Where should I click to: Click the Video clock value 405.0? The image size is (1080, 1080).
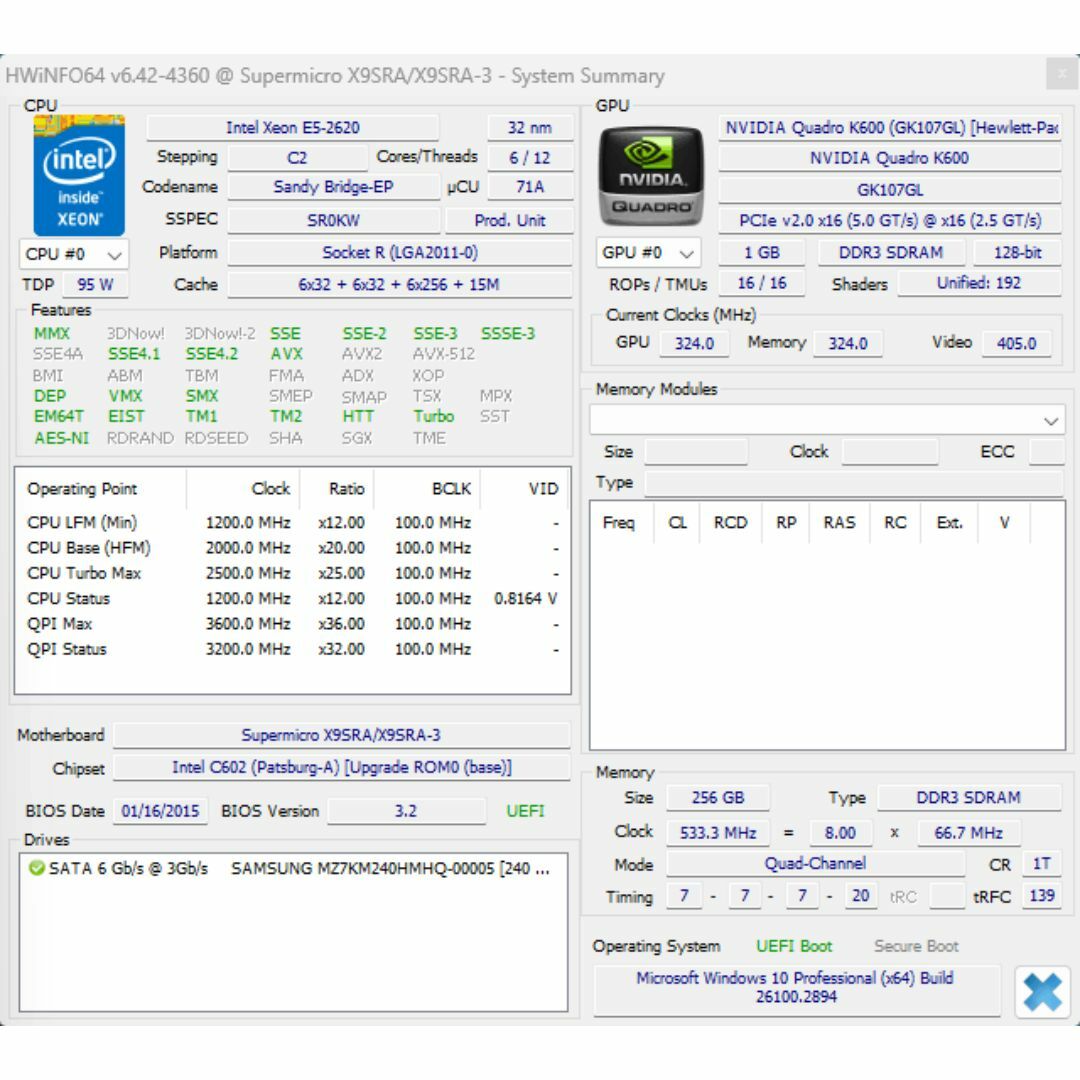click(x=1017, y=343)
